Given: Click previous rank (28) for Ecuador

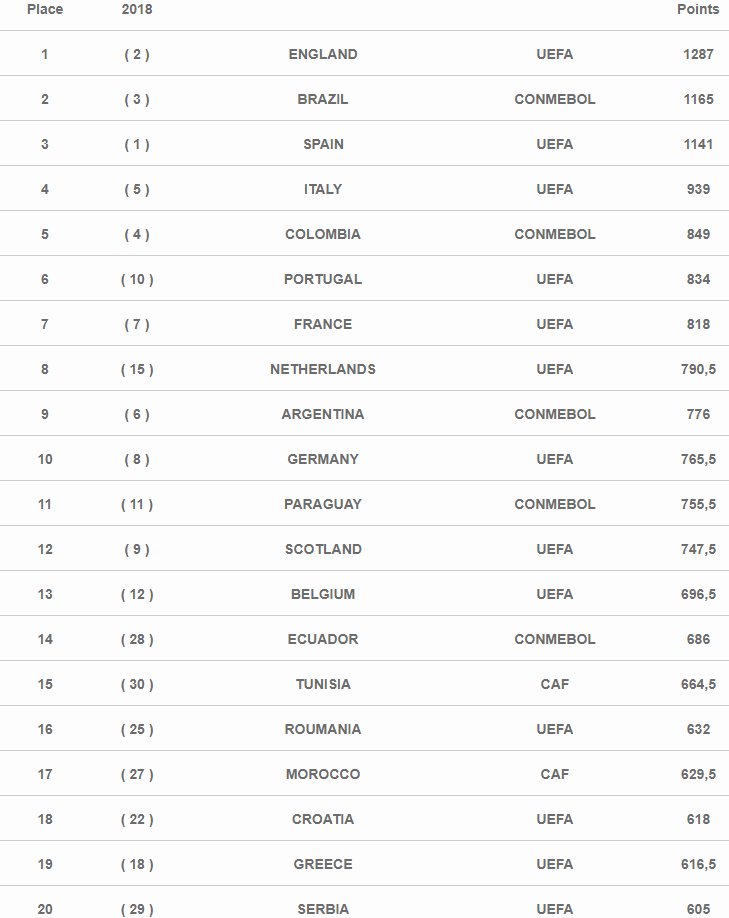Looking at the screenshot, I should tap(137, 639).
